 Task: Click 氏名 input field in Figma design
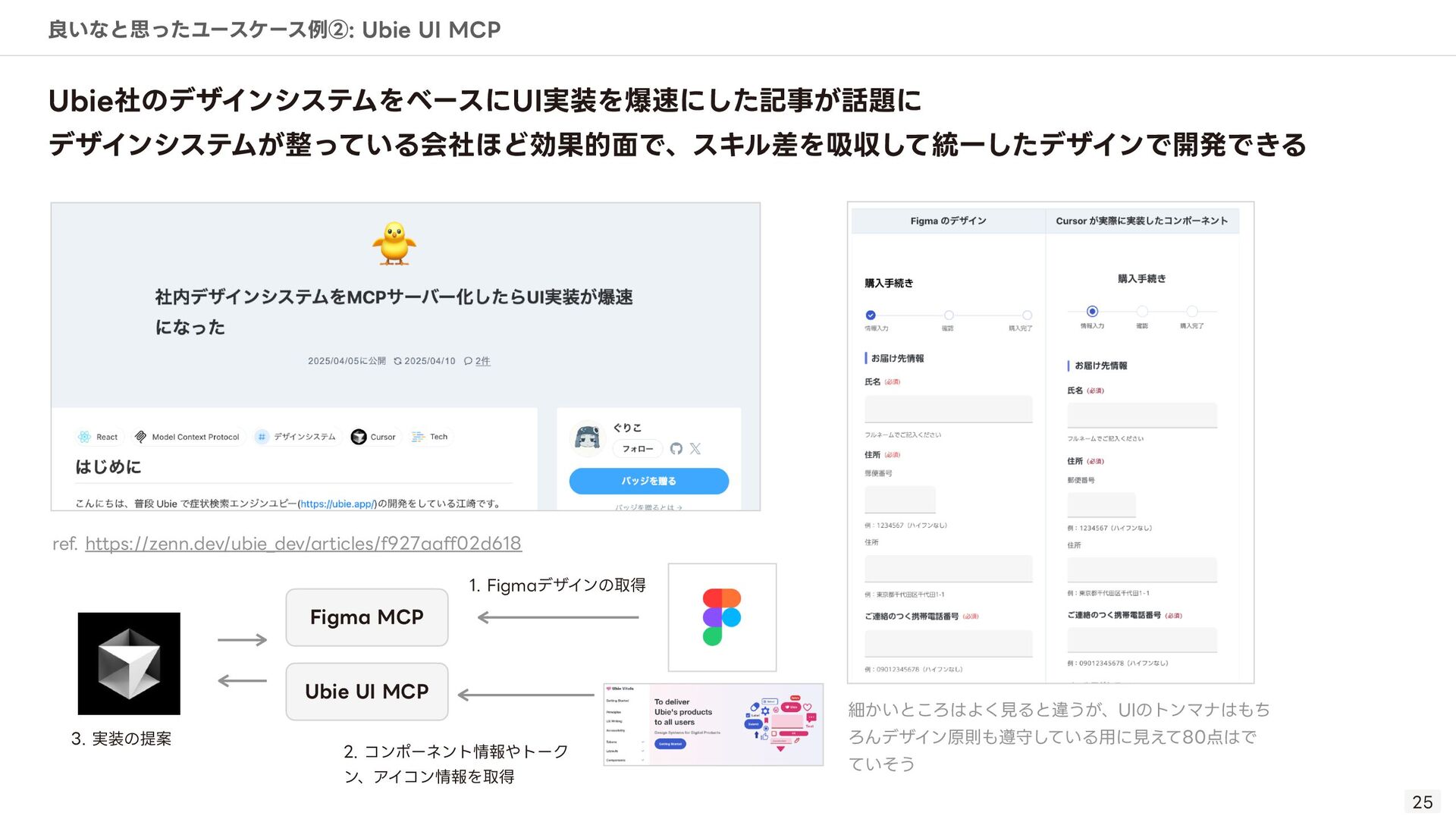click(x=949, y=409)
